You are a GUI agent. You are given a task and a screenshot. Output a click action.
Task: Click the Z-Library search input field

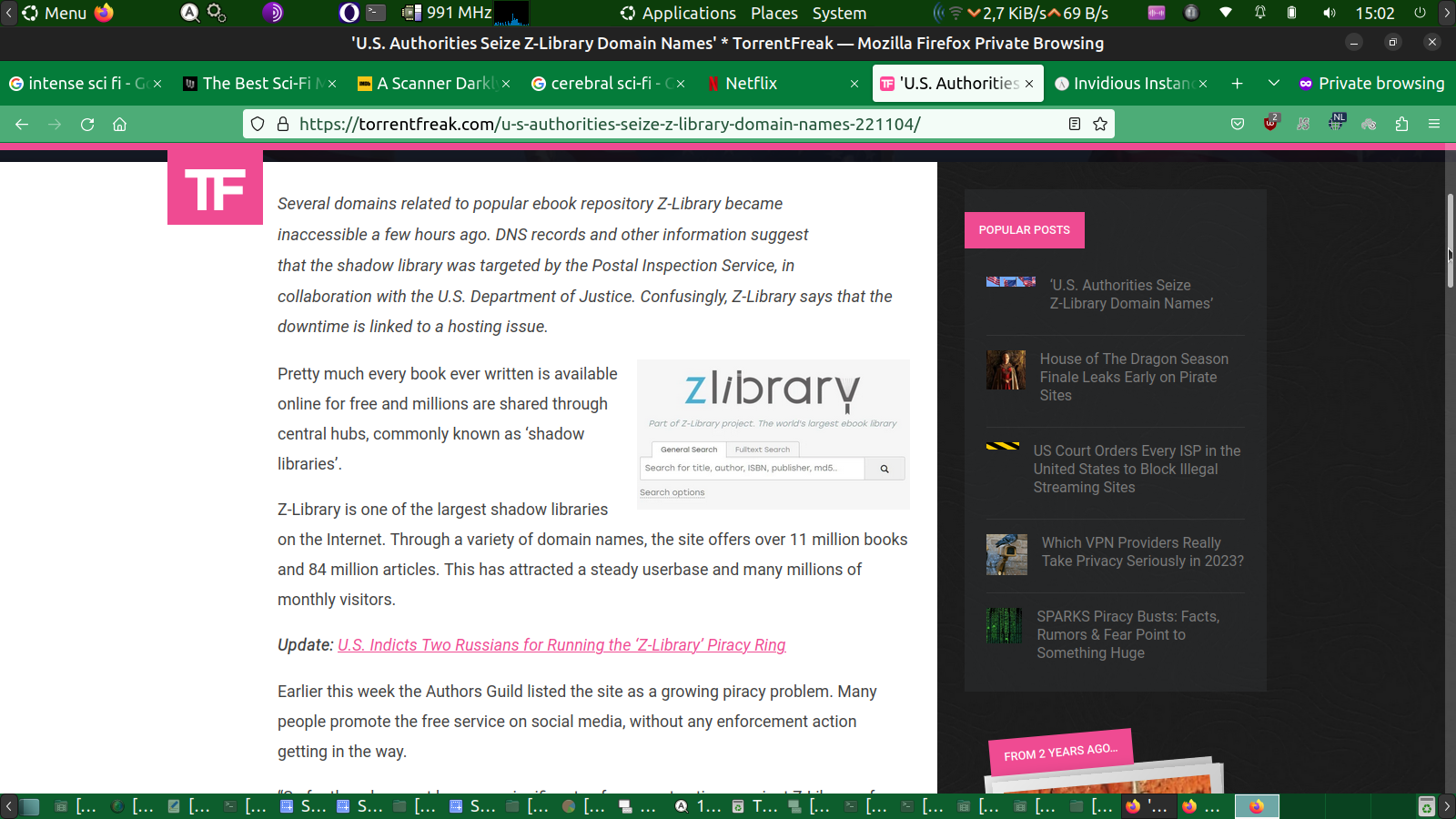(x=753, y=469)
